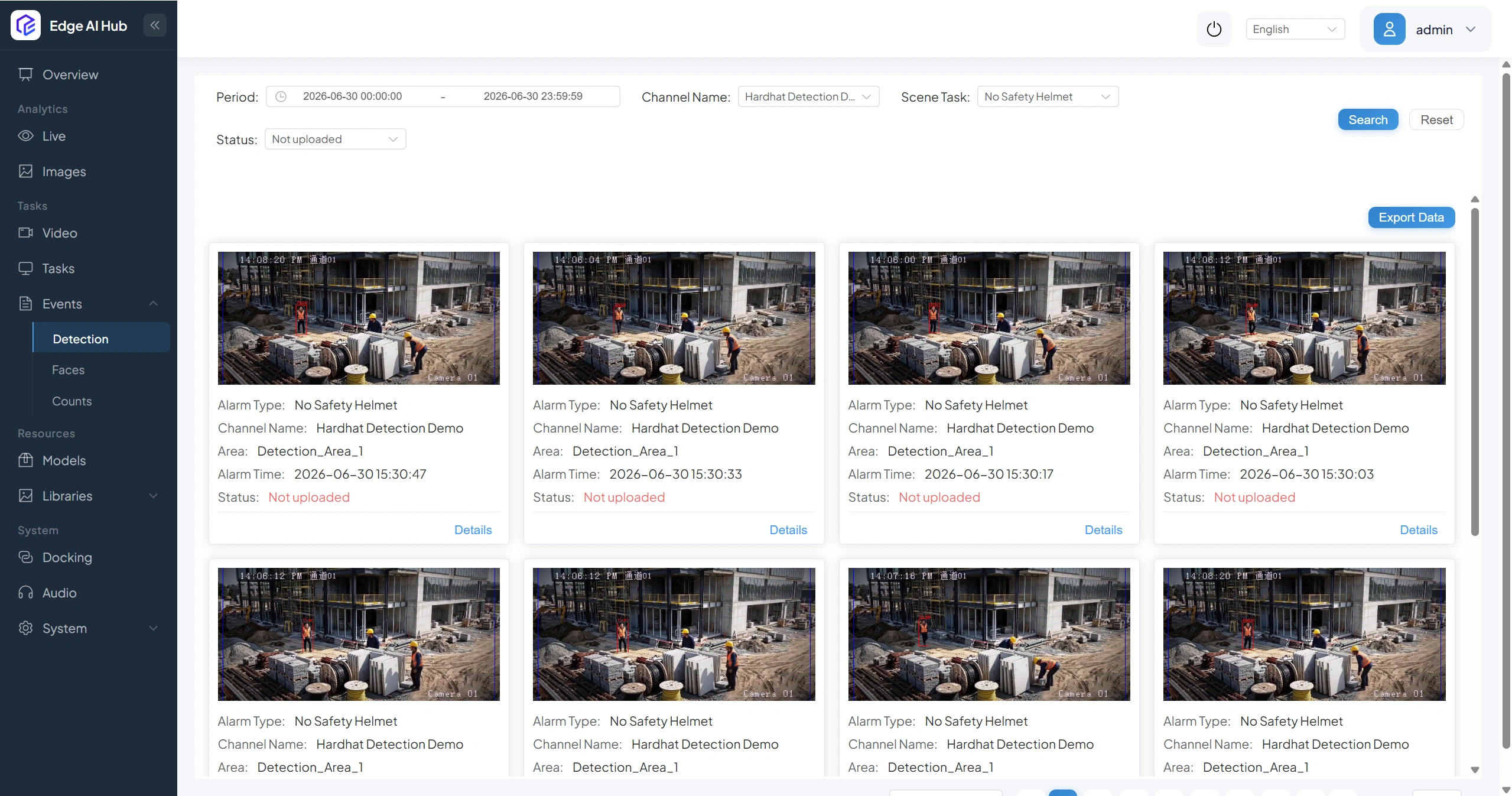
Task: Expand the Libraries submenu chevron
Action: click(x=154, y=496)
